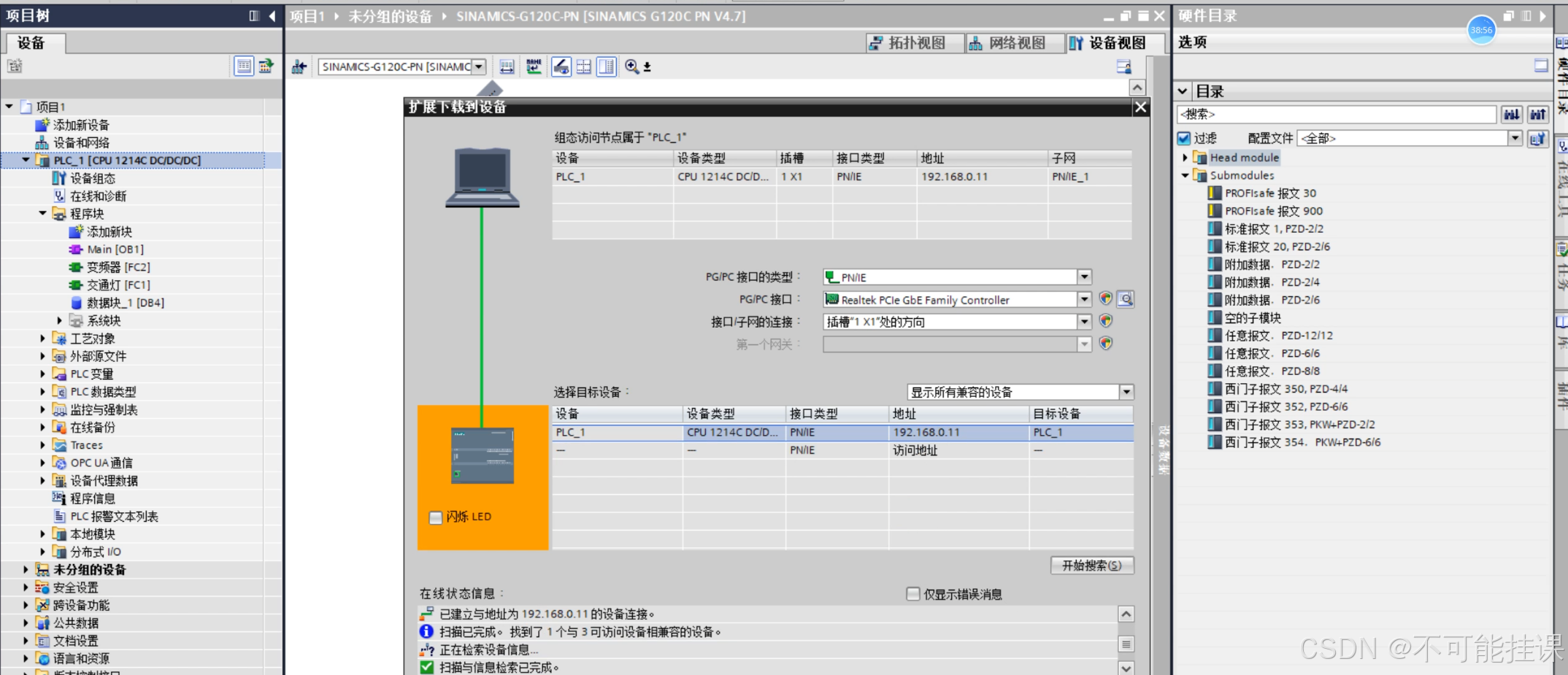Open 设备组态 under PLC_1

(x=92, y=179)
